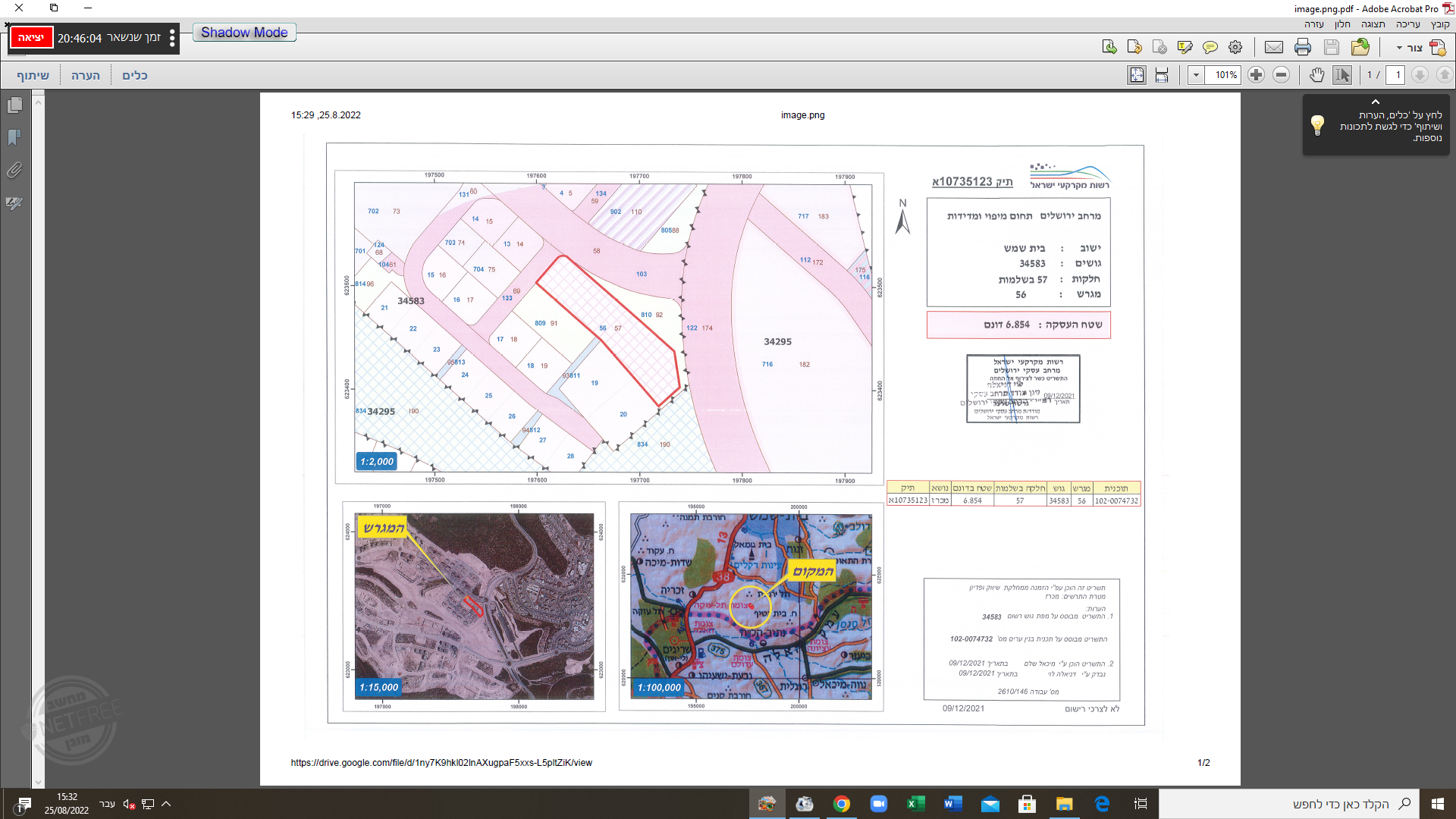Viewport: 1456px width, 819px height.
Task: Click the envelope email icon
Action: (x=1274, y=48)
